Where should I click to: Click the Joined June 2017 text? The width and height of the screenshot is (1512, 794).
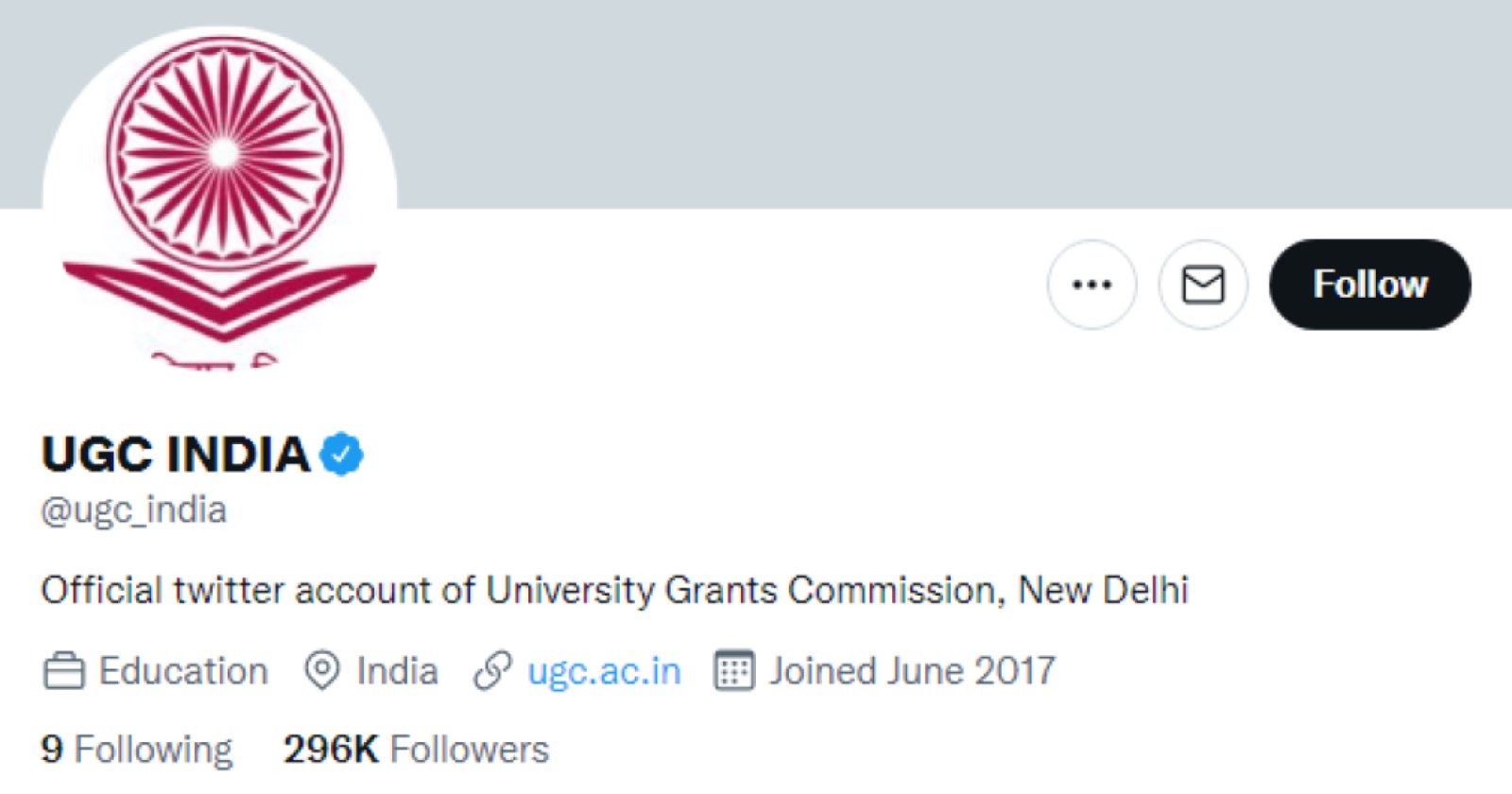pyautogui.click(x=912, y=671)
